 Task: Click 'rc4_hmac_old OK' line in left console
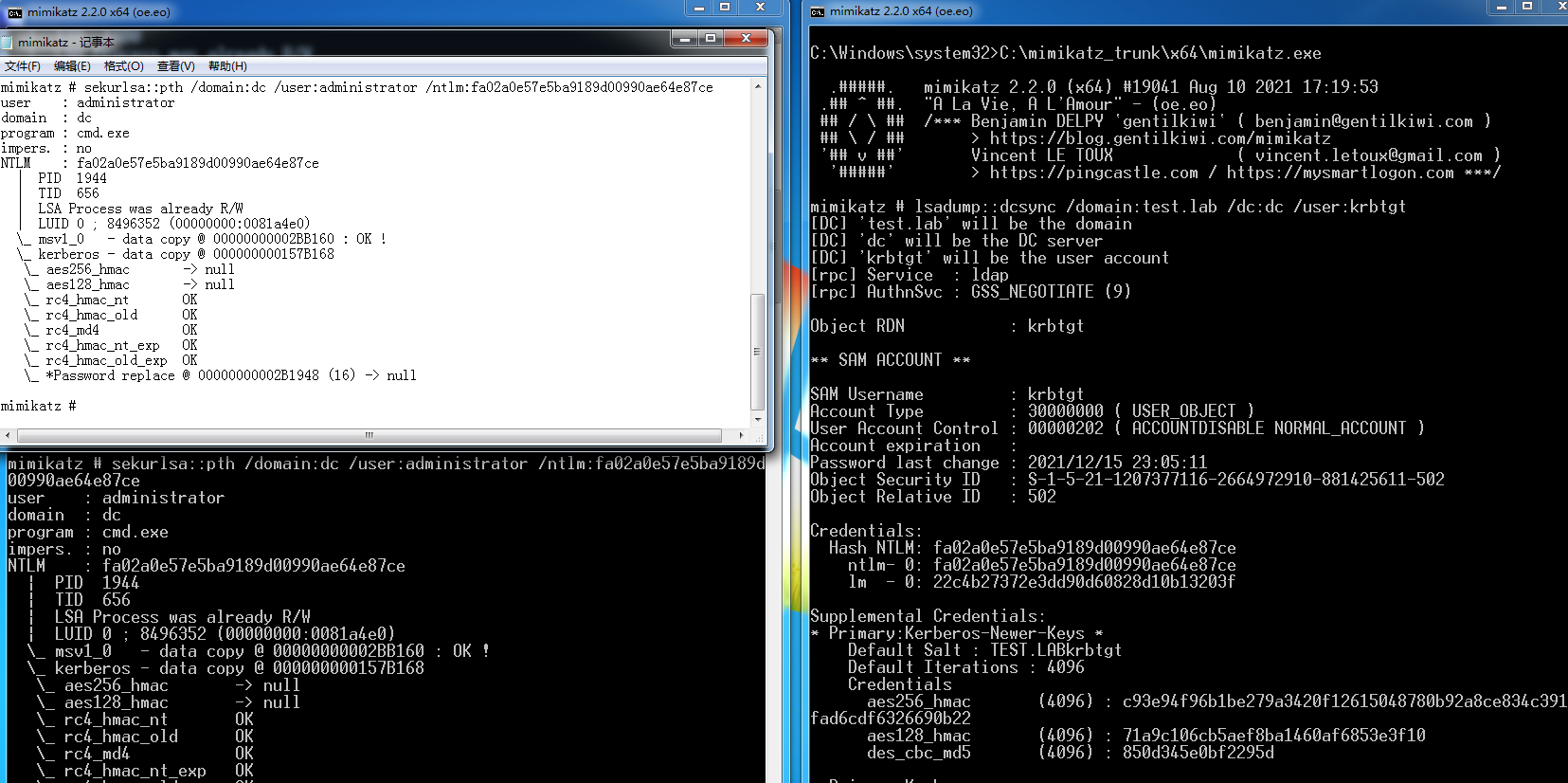coord(145,737)
